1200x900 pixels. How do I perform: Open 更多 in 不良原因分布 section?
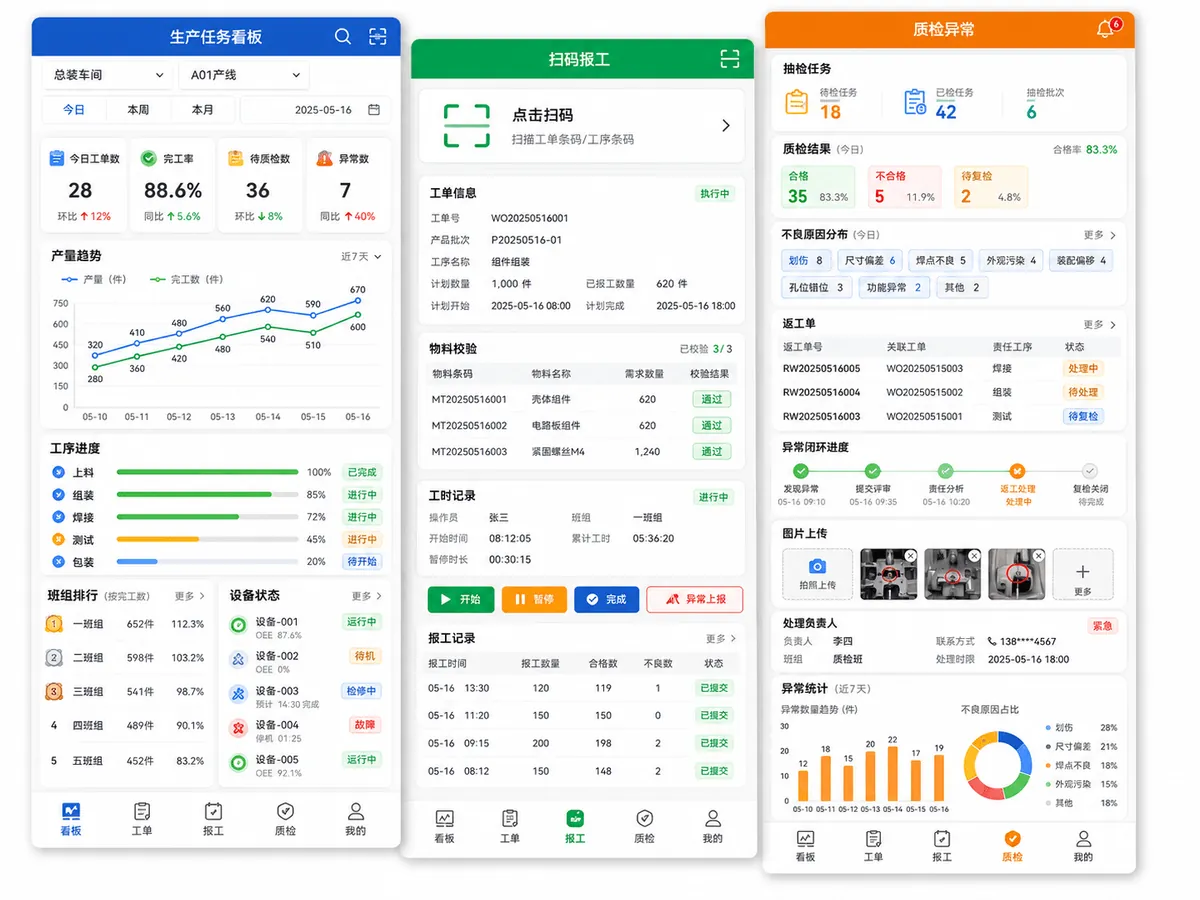point(1100,235)
